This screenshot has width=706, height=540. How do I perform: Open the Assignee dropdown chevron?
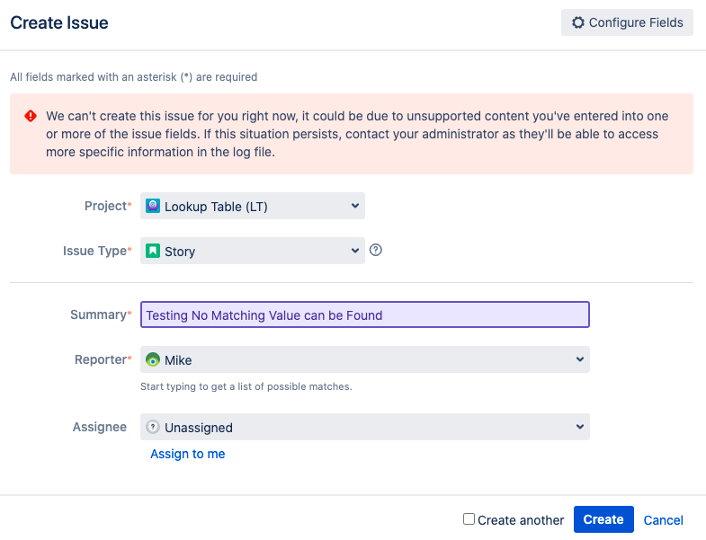[x=580, y=427]
